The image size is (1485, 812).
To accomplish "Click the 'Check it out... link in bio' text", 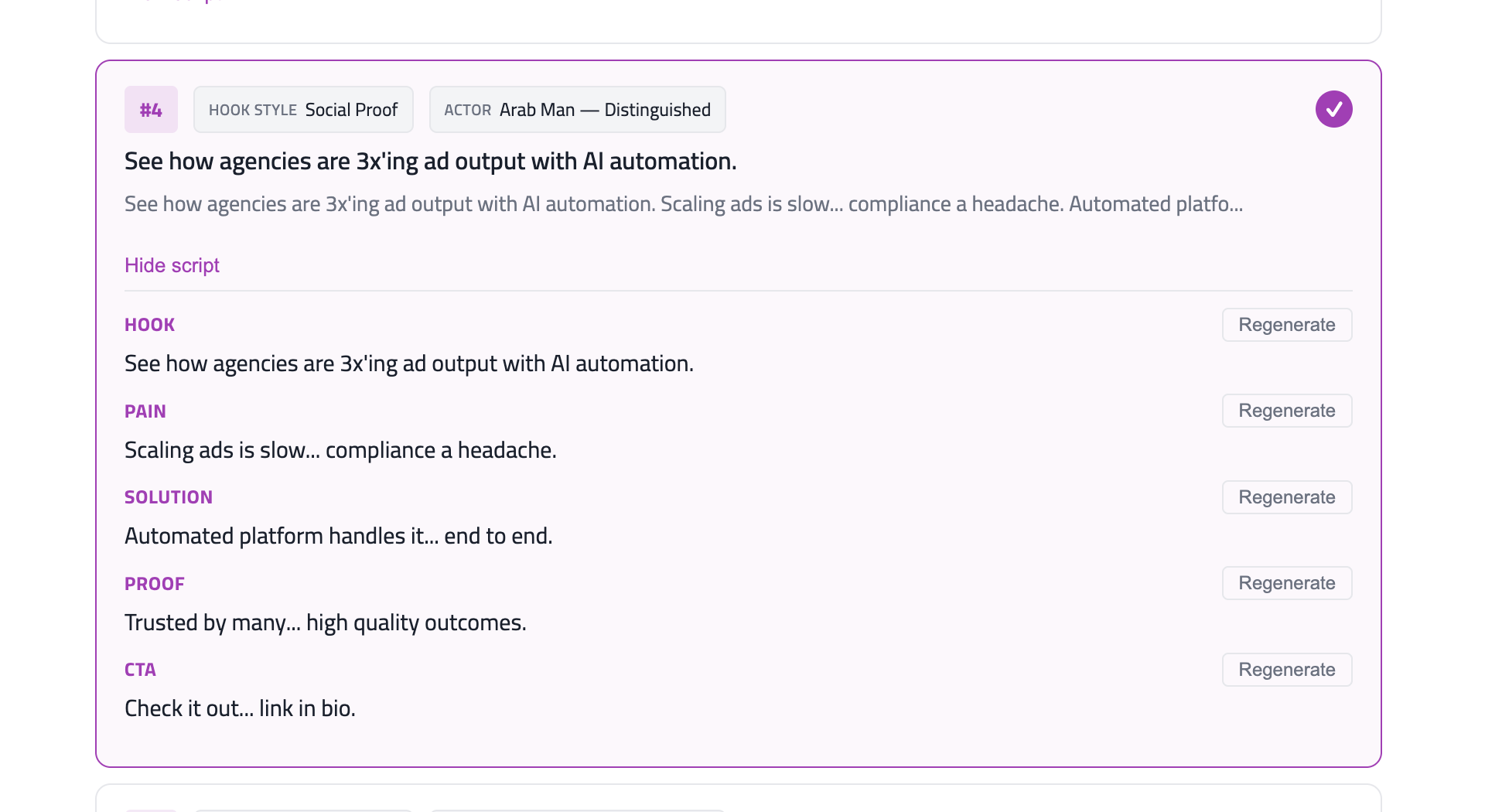I will pyautogui.click(x=240, y=708).
